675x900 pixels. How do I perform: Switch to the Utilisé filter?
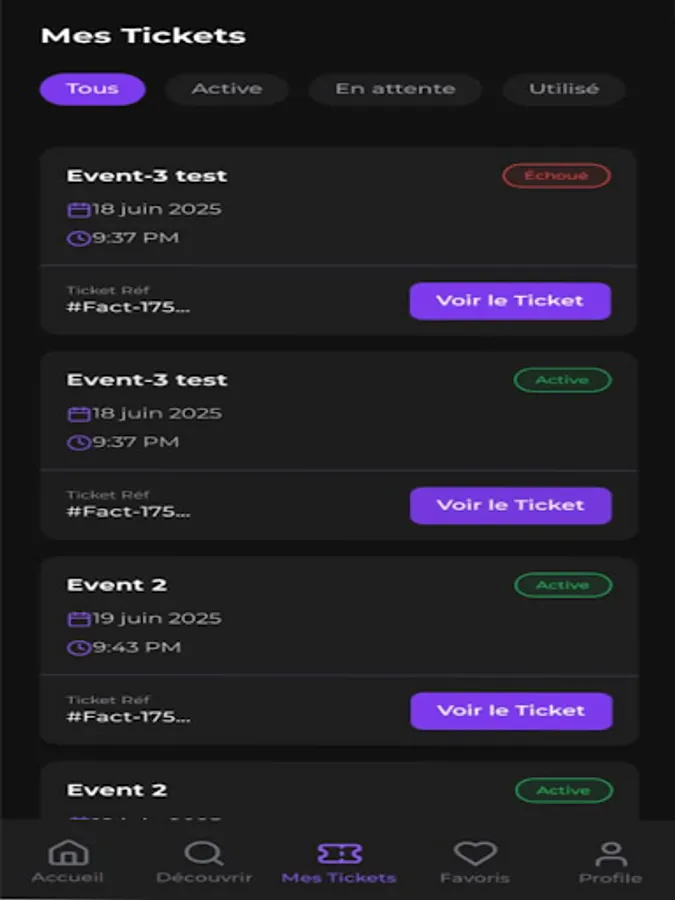(x=564, y=89)
